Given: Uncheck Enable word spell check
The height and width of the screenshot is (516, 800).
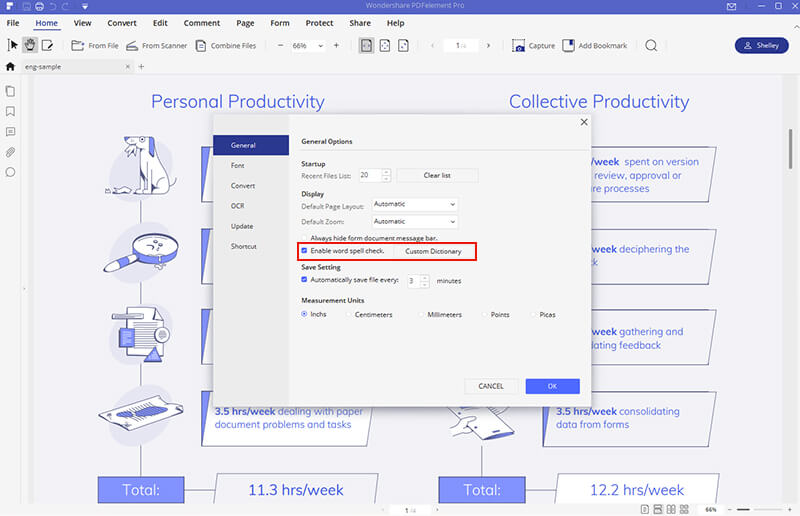Looking at the screenshot, I should [305, 251].
